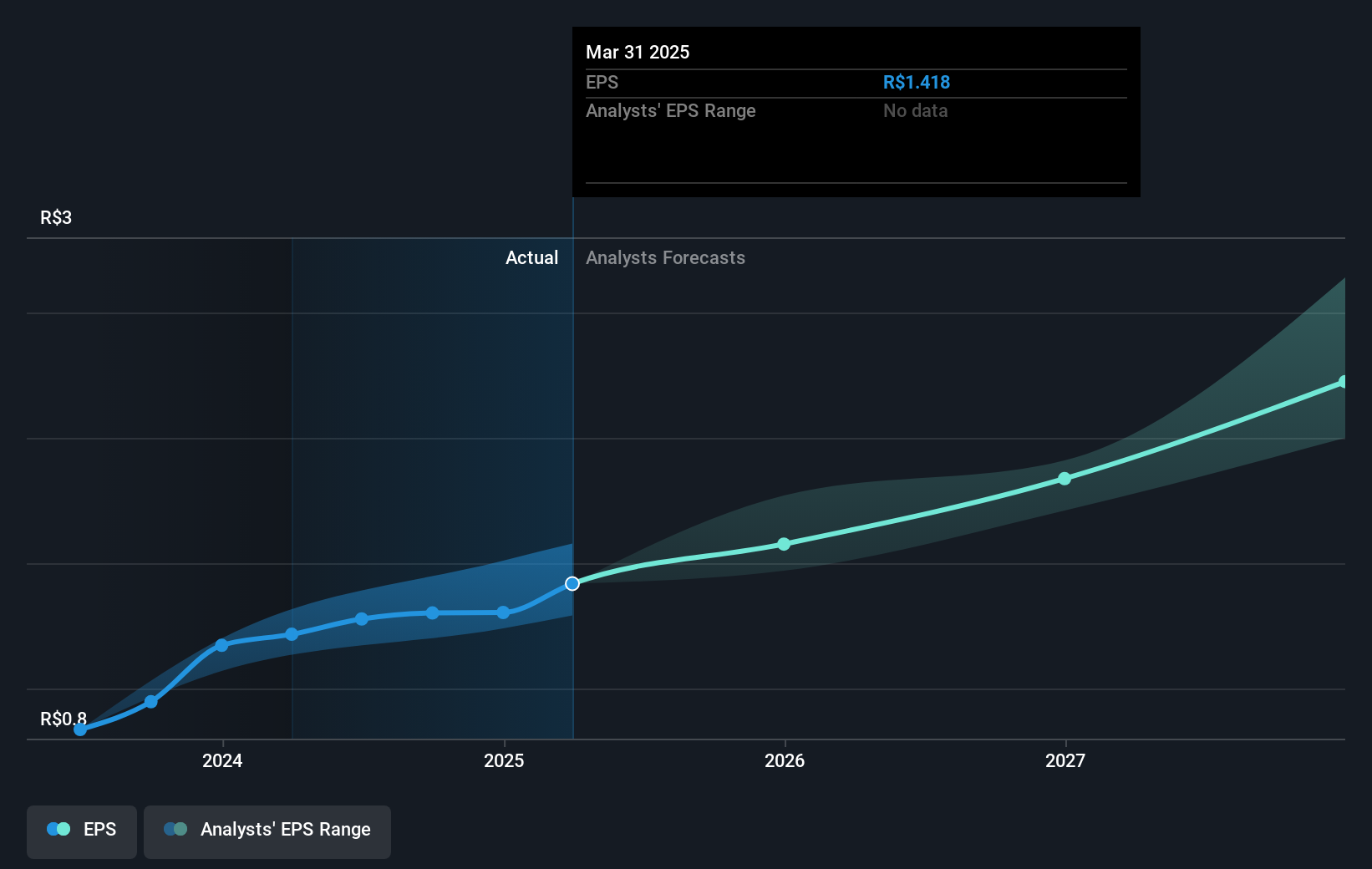Screen dimensions: 1372x869
Task: Click the Mar 31 2025 tooltip date
Action: coord(638,52)
